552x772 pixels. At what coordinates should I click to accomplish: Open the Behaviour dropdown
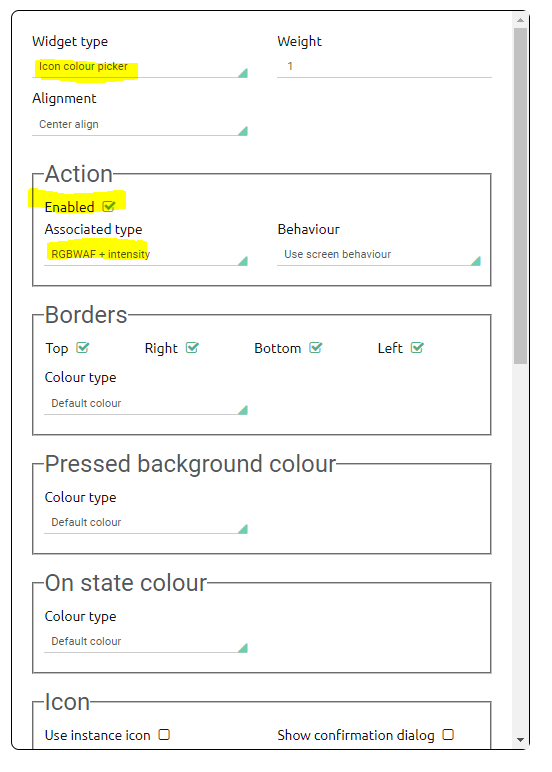pos(379,255)
